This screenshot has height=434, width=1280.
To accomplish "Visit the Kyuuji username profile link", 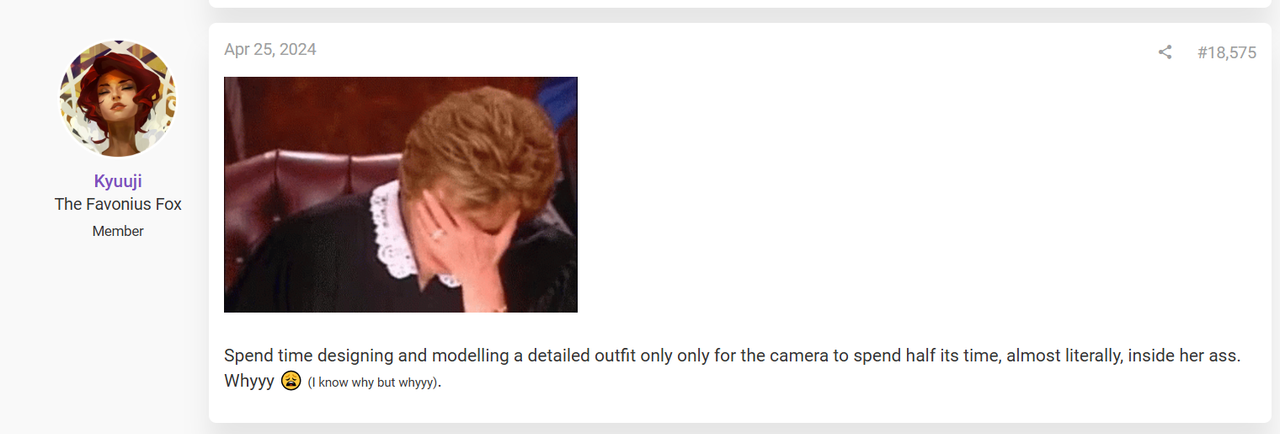I will tap(118, 181).
